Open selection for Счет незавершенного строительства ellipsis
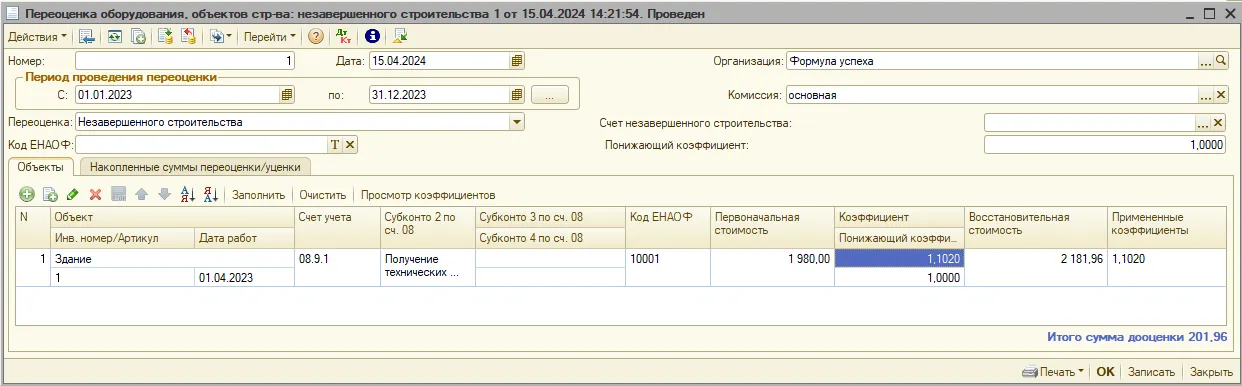The image size is (1242, 386). coord(1204,123)
